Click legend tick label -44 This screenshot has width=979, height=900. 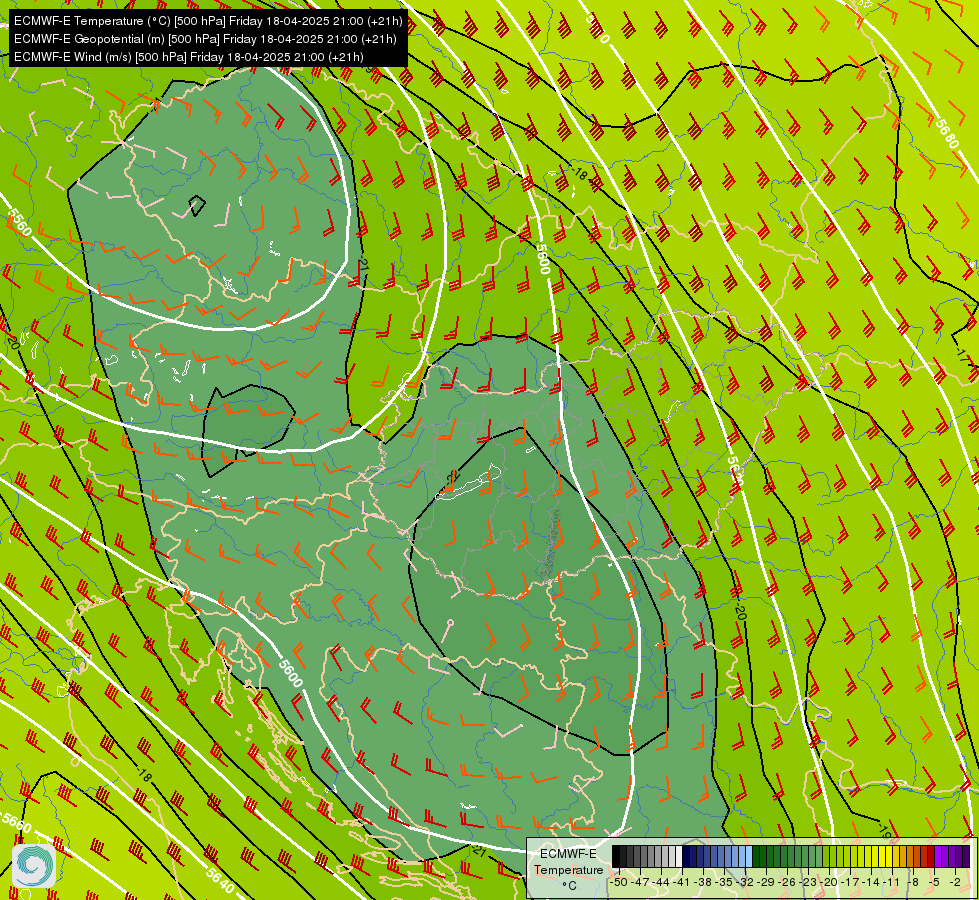tap(661, 883)
